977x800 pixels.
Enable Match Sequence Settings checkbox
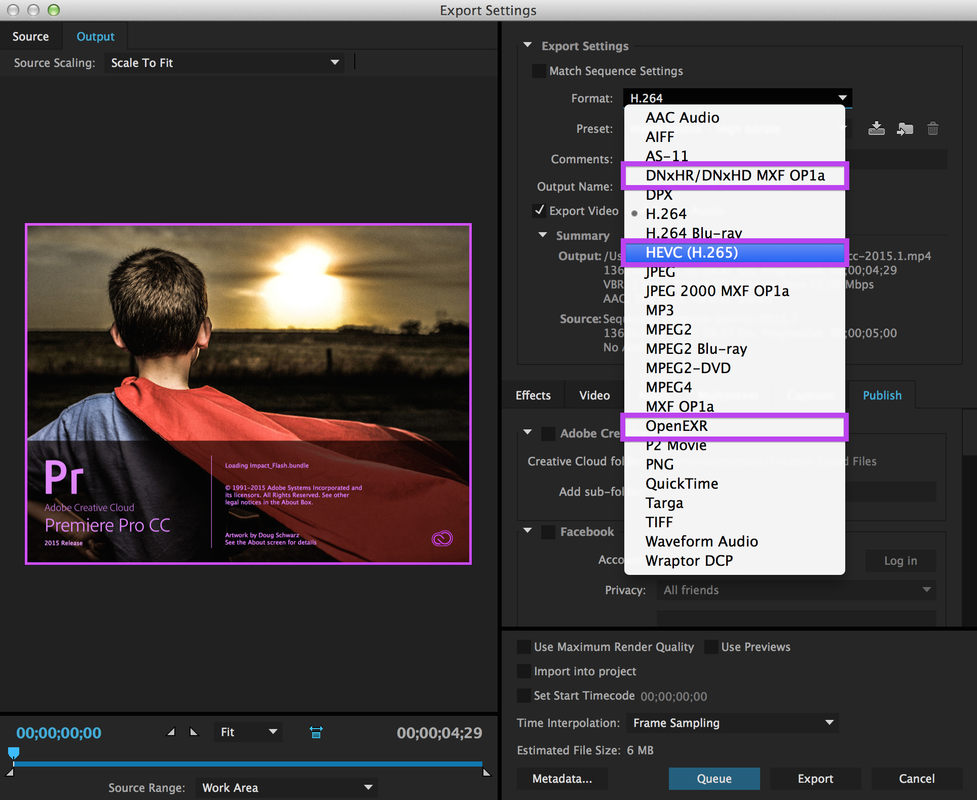tap(539, 71)
